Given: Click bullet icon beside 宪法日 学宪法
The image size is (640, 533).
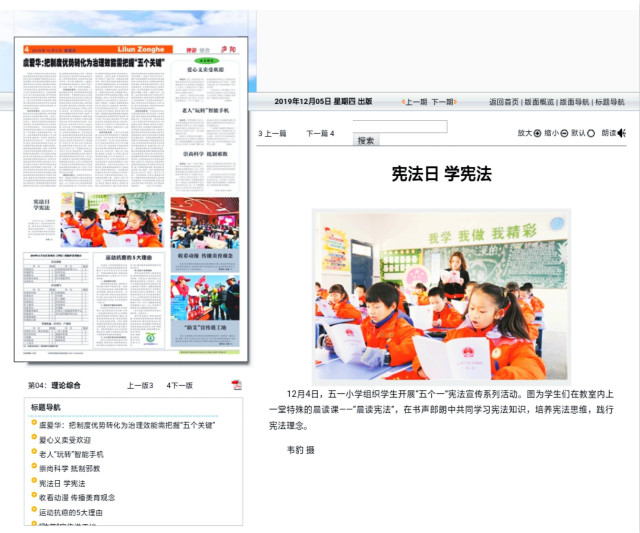Looking at the screenshot, I should 34,480.
